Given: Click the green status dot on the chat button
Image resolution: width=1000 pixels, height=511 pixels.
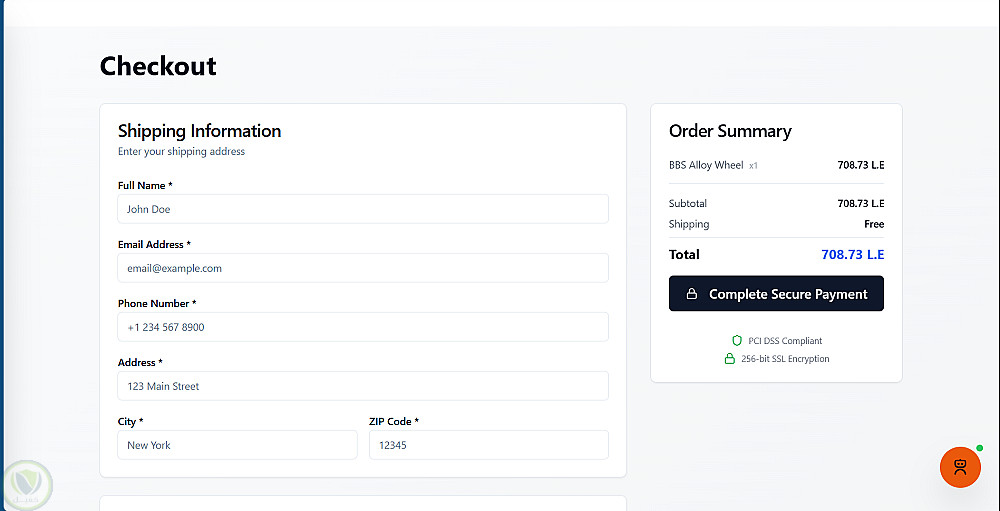Looking at the screenshot, I should (979, 448).
